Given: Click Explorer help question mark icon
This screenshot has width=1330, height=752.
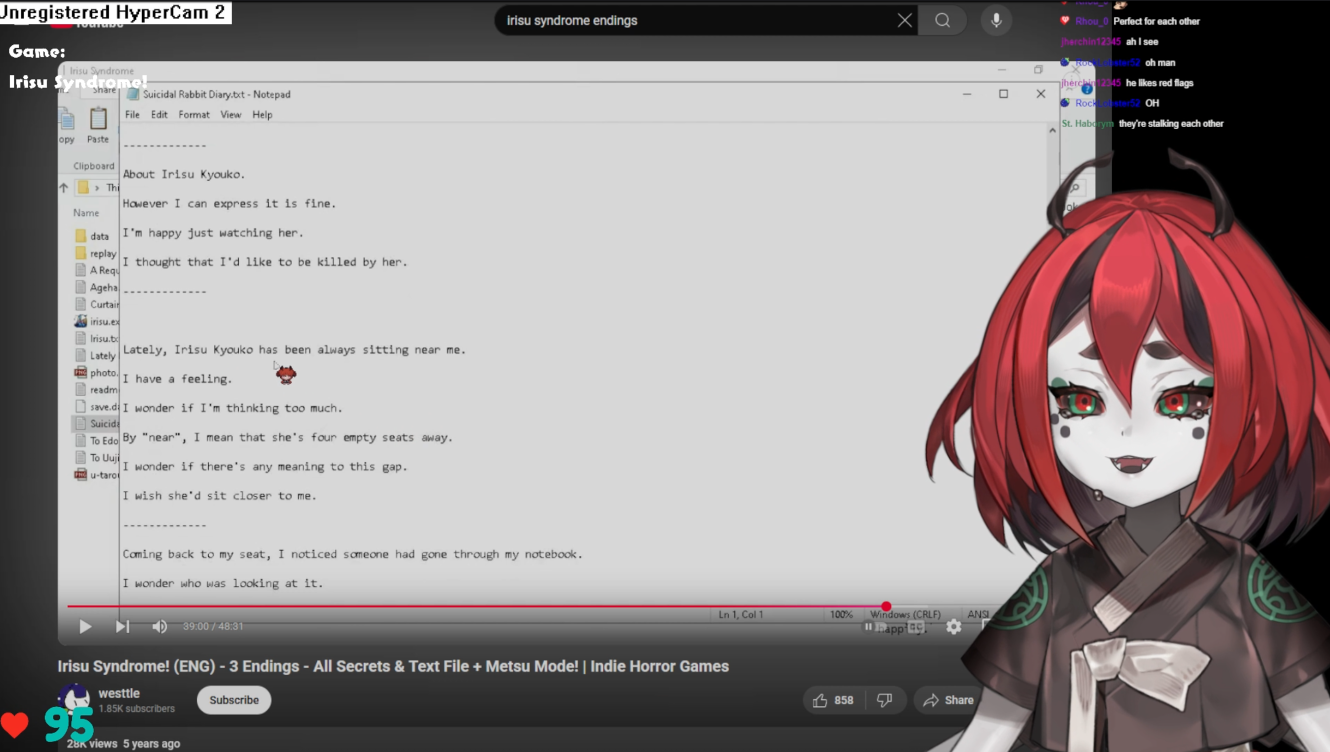Looking at the screenshot, I should point(1087,89).
